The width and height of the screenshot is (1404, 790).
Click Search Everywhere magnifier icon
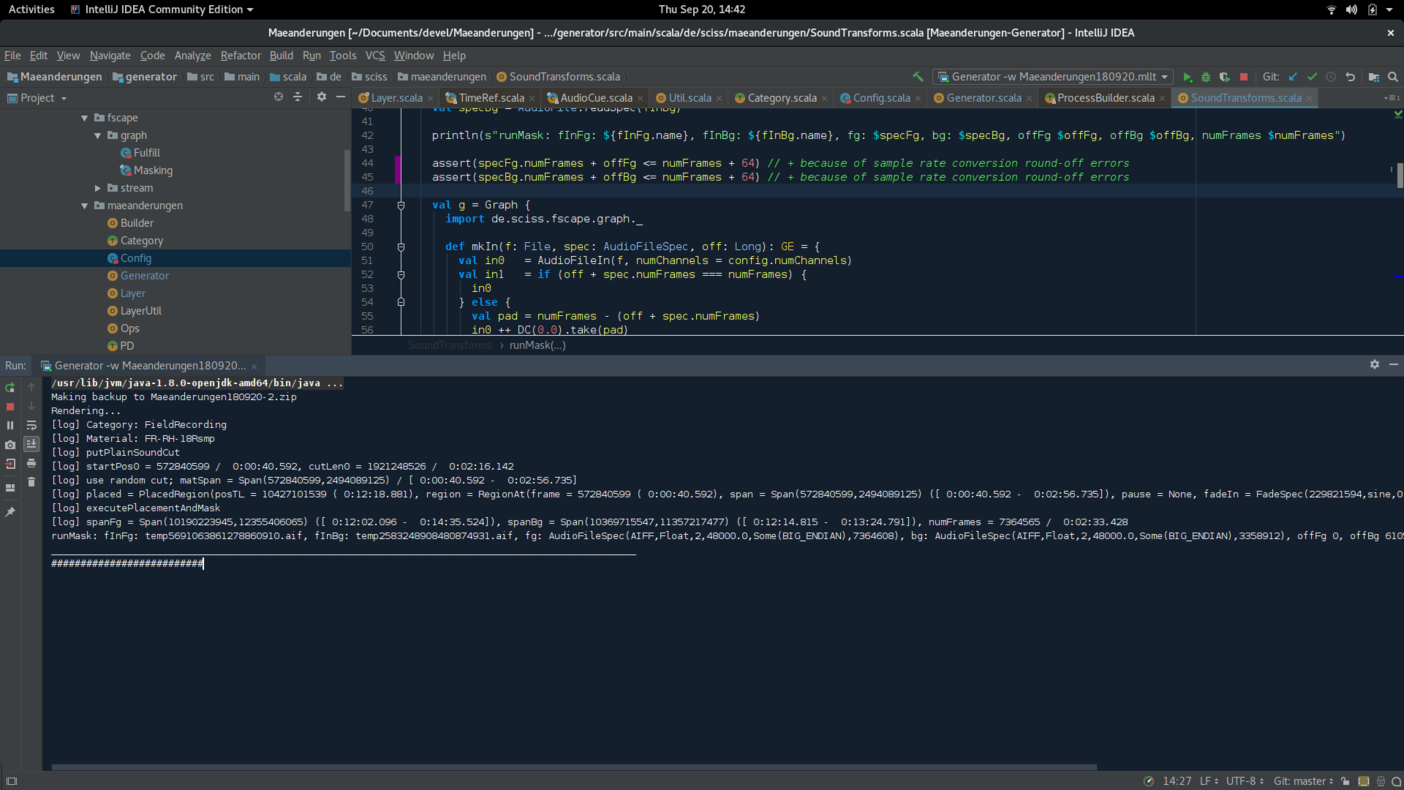(1393, 77)
